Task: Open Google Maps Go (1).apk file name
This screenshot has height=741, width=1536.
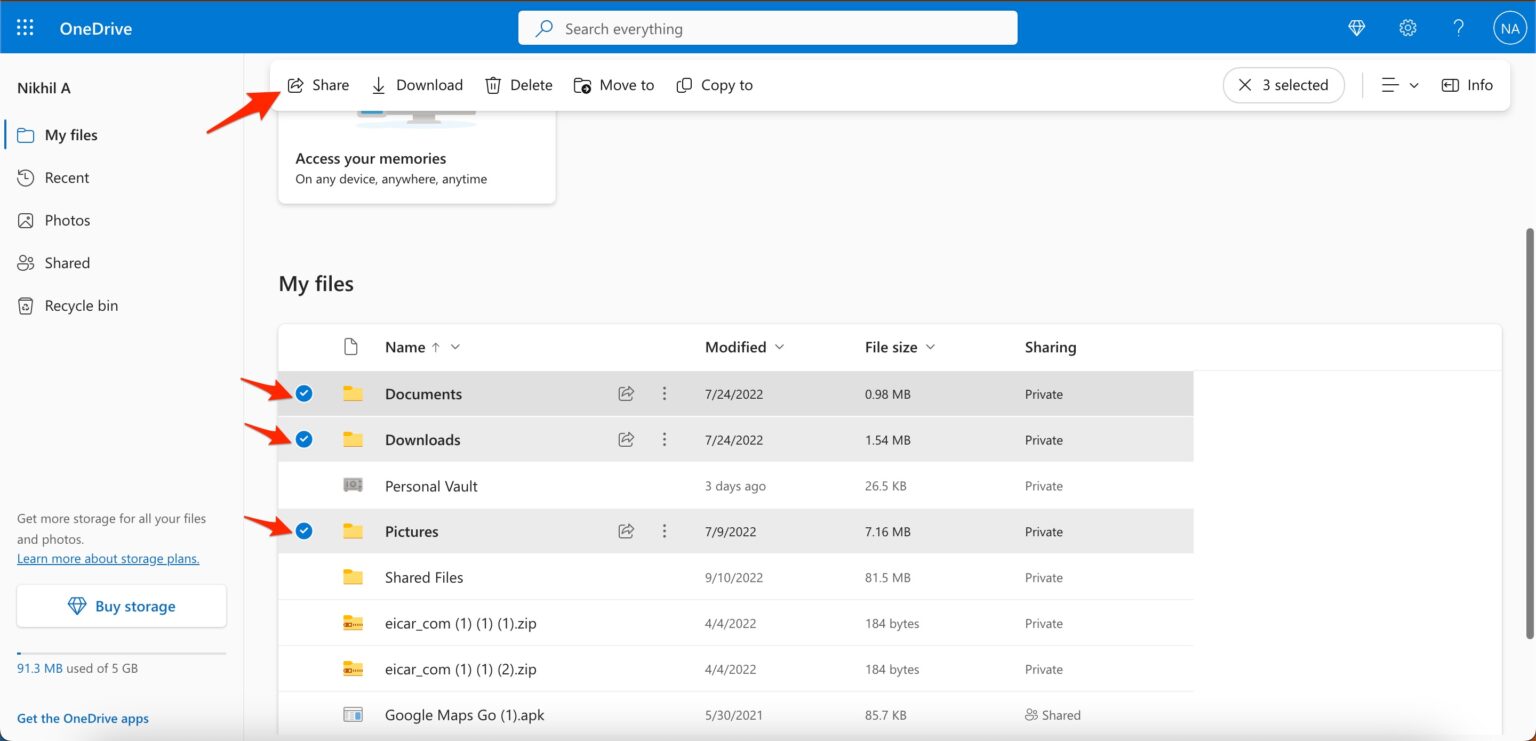Action: pyautogui.click(x=464, y=715)
